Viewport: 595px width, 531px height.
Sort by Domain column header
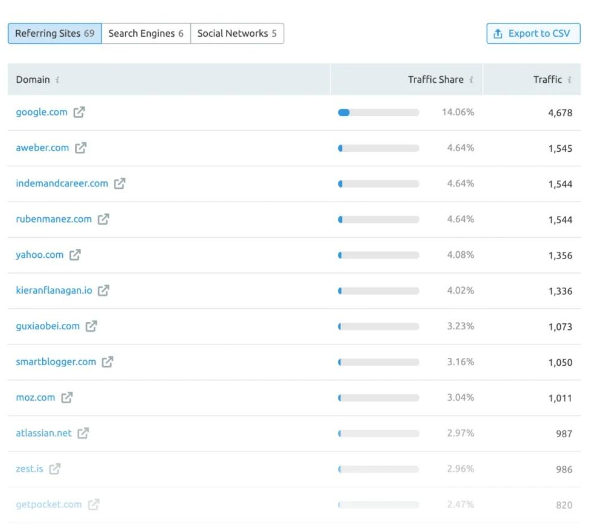point(169,79)
